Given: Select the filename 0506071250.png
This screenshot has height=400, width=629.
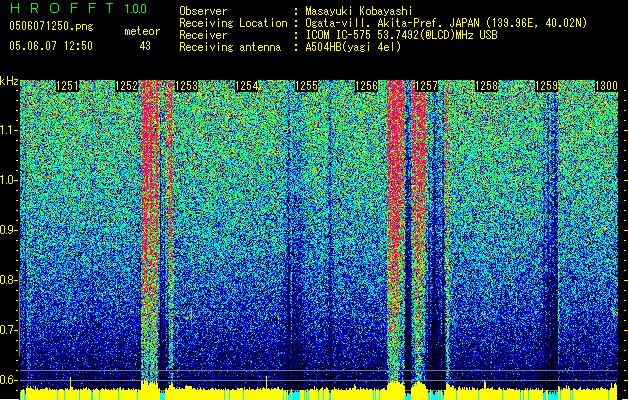Looking at the screenshot, I should coord(51,26).
